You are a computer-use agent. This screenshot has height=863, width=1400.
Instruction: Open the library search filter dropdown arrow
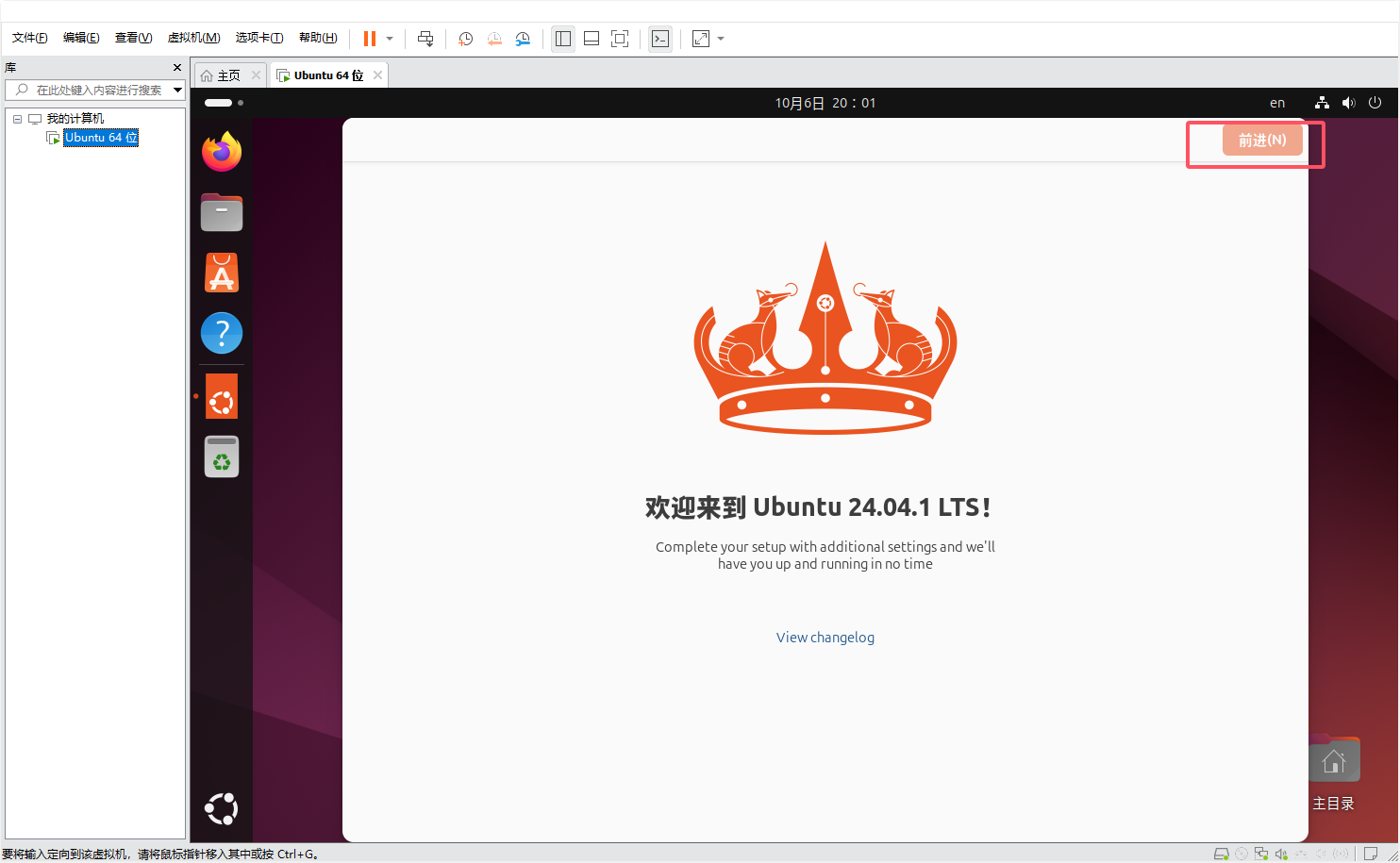(x=177, y=90)
